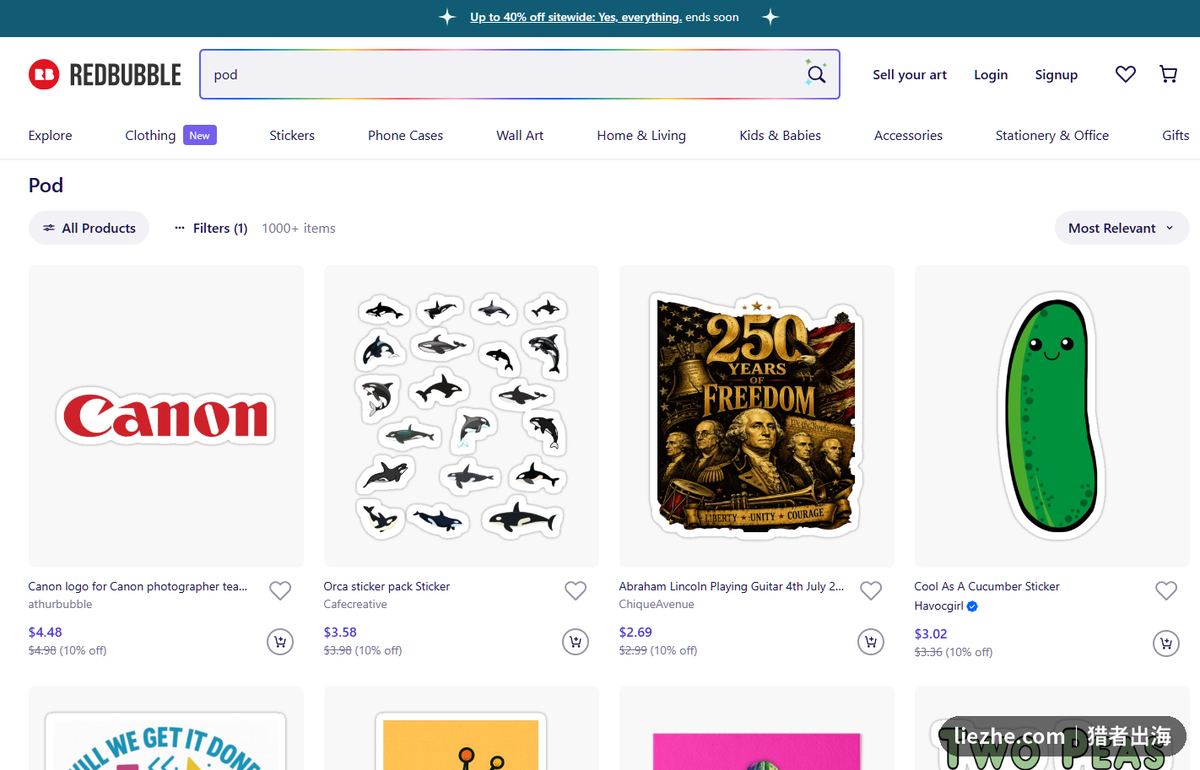Open the All Products category selector

coord(89,228)
